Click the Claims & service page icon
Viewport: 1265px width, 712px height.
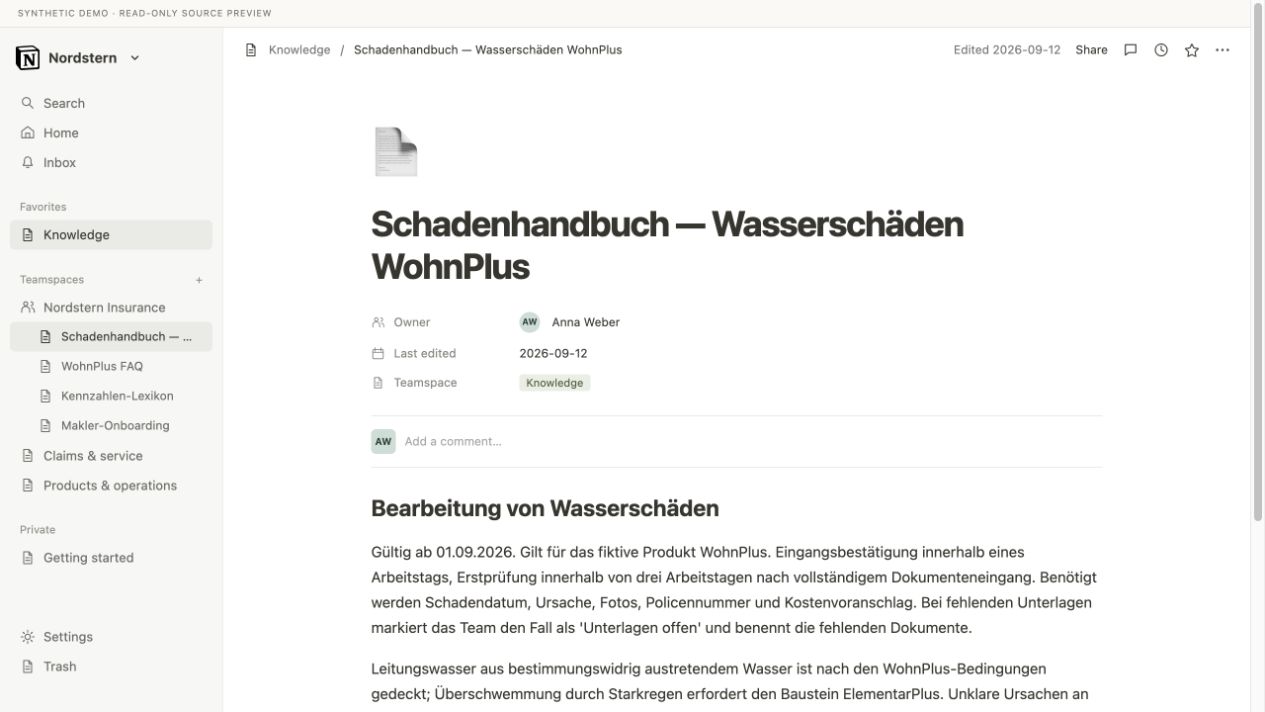point(27,456)
